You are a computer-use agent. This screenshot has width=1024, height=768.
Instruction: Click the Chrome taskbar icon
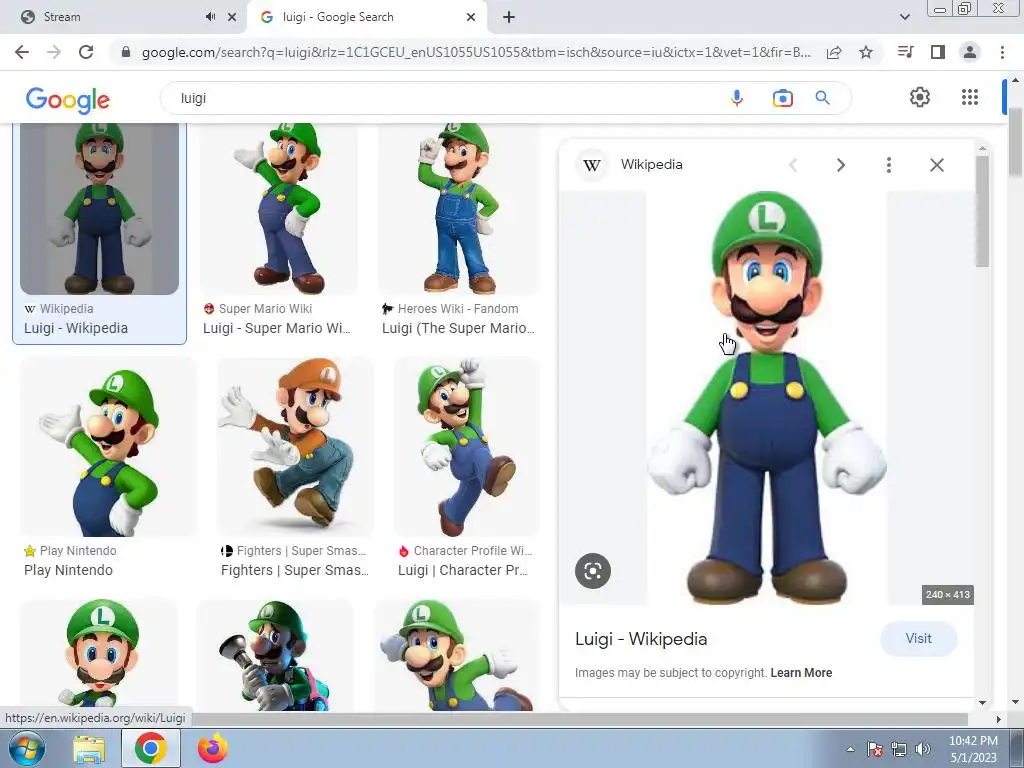(150, 748)
